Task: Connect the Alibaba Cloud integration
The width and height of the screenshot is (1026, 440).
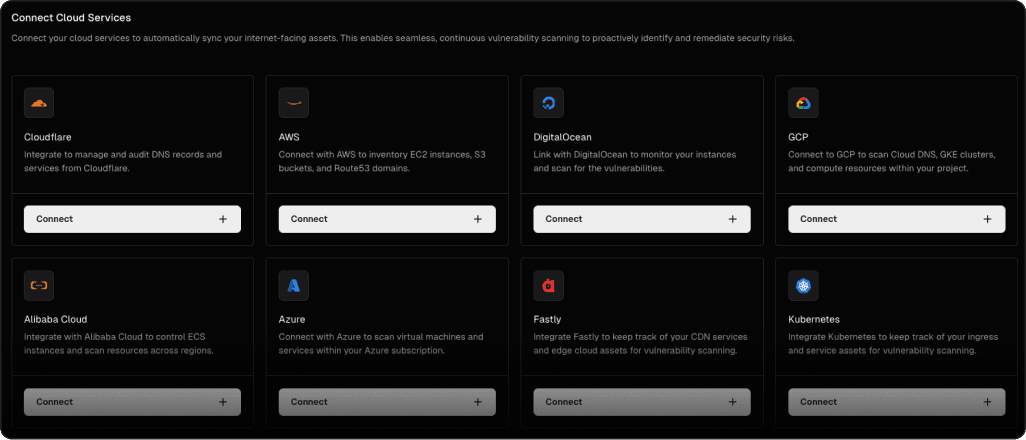Action: click(x=132, y=402)
